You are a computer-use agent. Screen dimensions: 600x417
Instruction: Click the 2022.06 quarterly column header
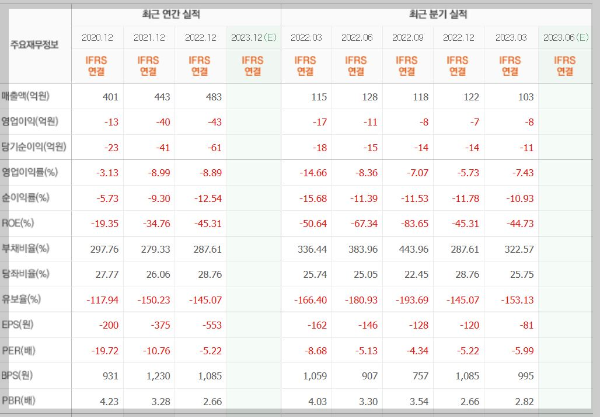(357, 37)
